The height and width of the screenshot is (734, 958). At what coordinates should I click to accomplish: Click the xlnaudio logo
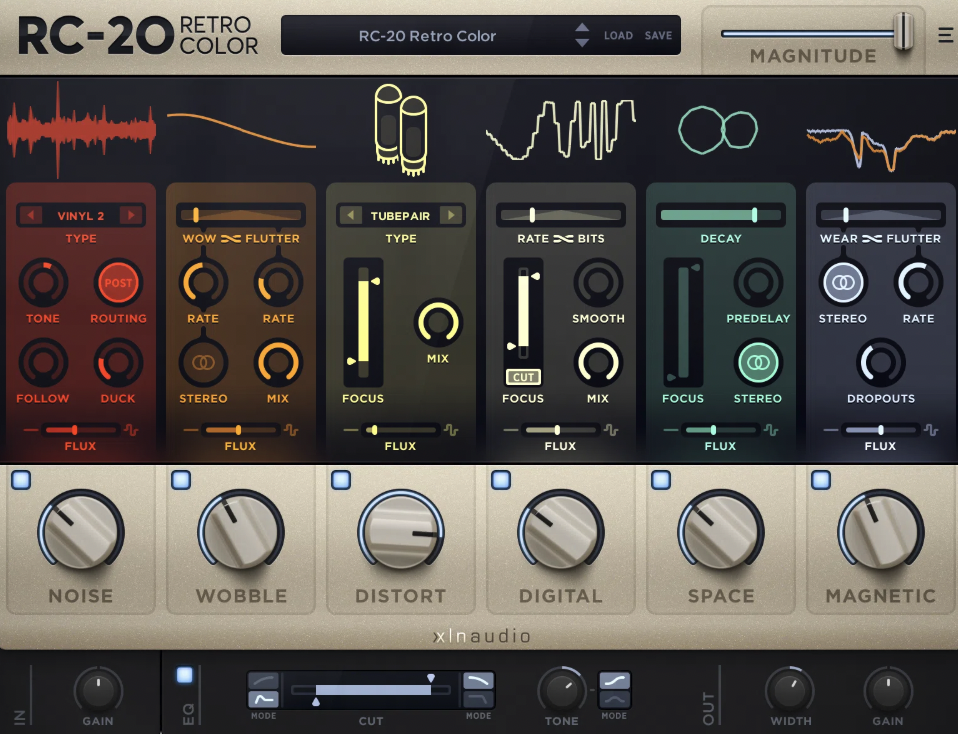pos(481,636)
